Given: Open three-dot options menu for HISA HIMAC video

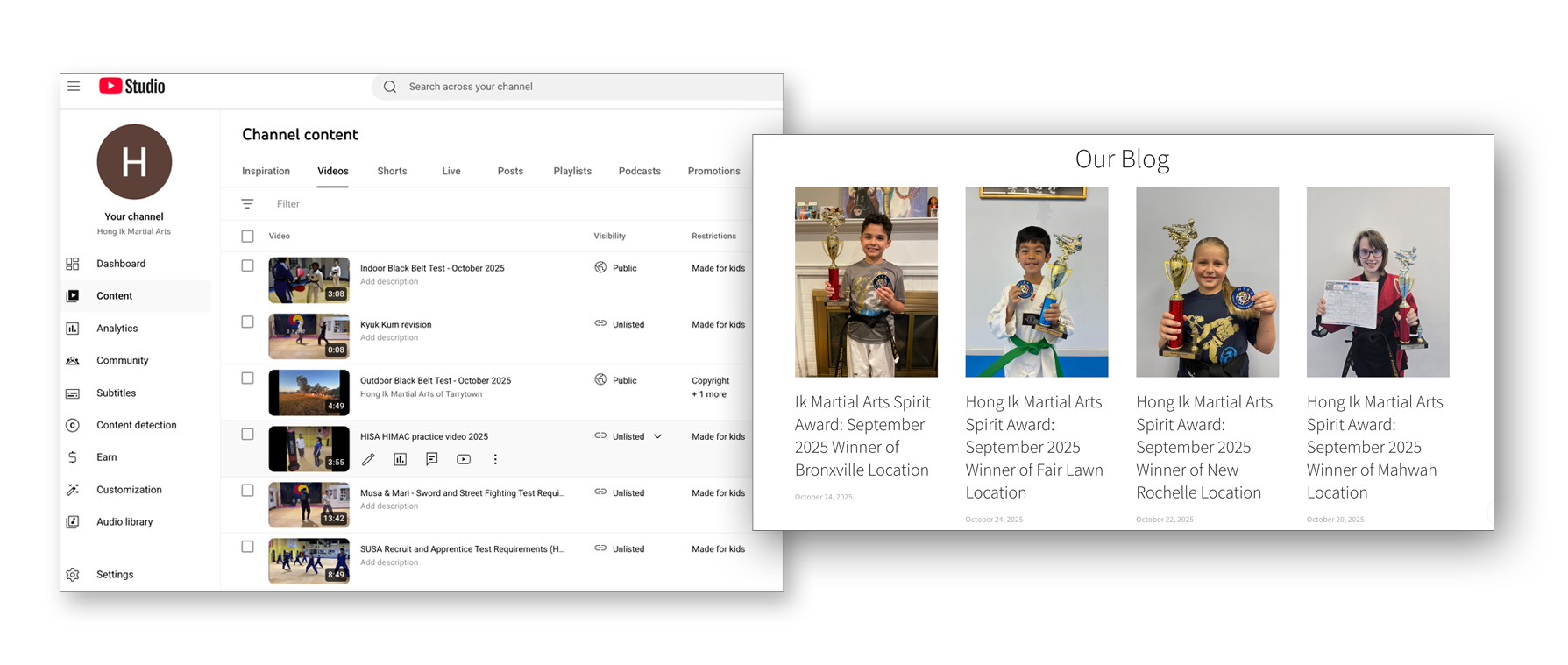Looking at the screenshot, I should [x=495, y=459].
